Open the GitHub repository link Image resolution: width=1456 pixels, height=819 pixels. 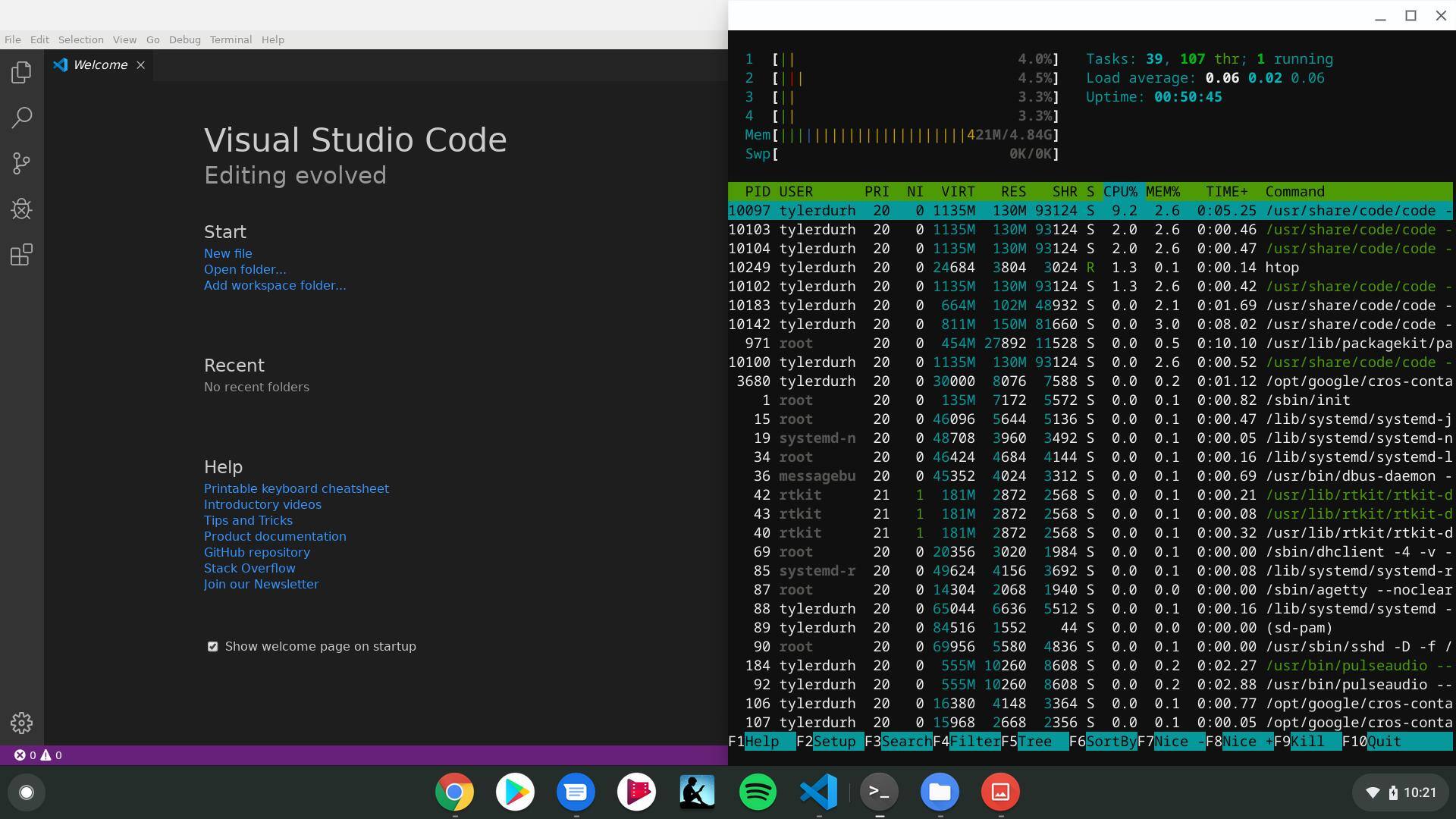[256, 552]
